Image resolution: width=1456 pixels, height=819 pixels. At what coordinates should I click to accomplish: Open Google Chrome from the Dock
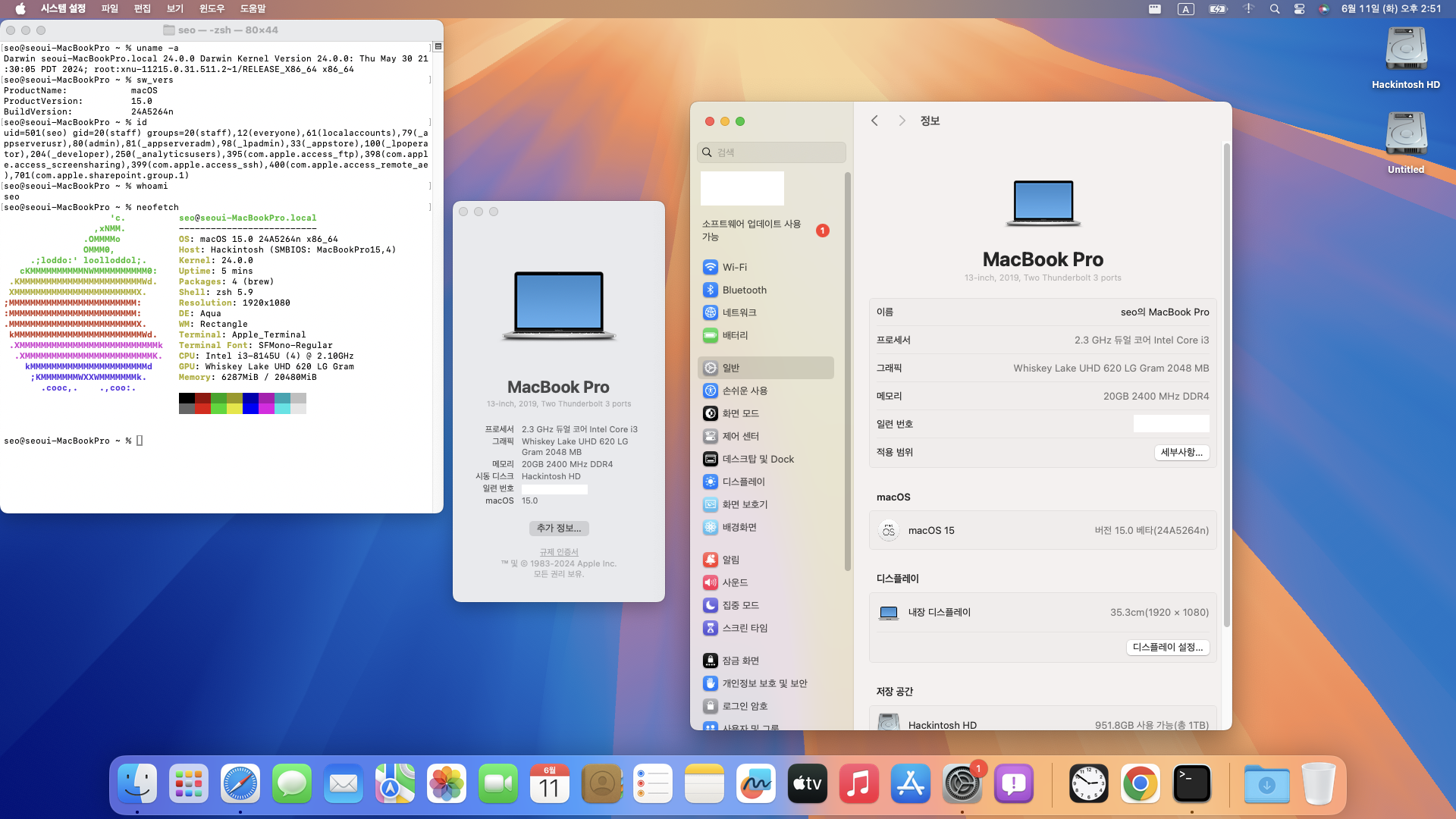[x=1141, y=783]
